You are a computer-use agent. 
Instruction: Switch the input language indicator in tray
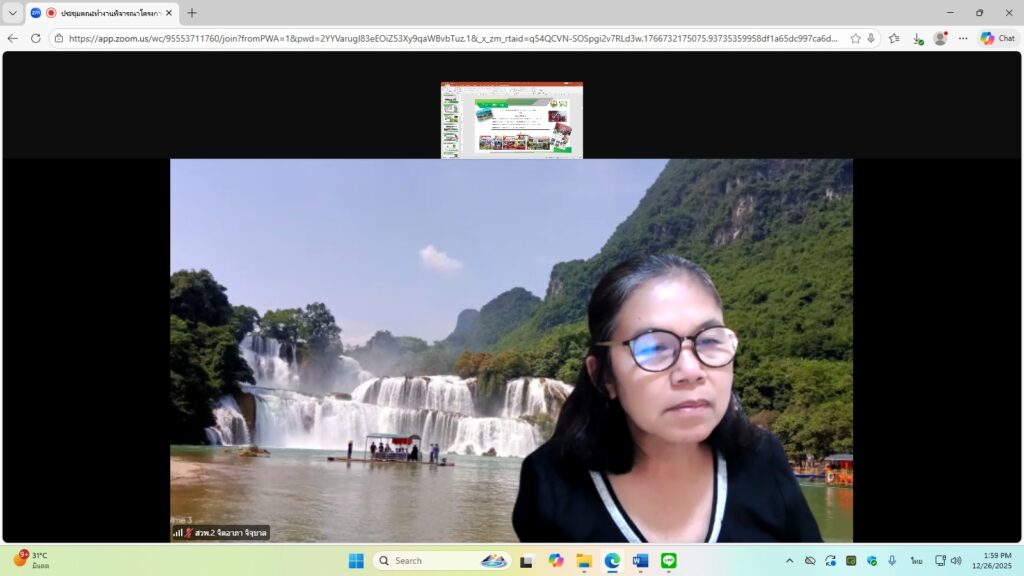point(916,561)
